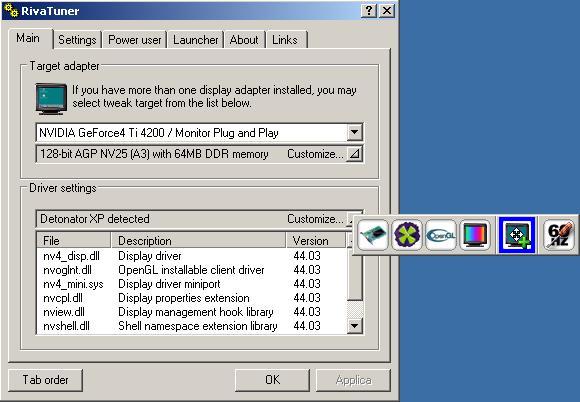Click the Tab order button
Image resolution: width=580 pixels, height=402 pixels.
click(45, 380)
